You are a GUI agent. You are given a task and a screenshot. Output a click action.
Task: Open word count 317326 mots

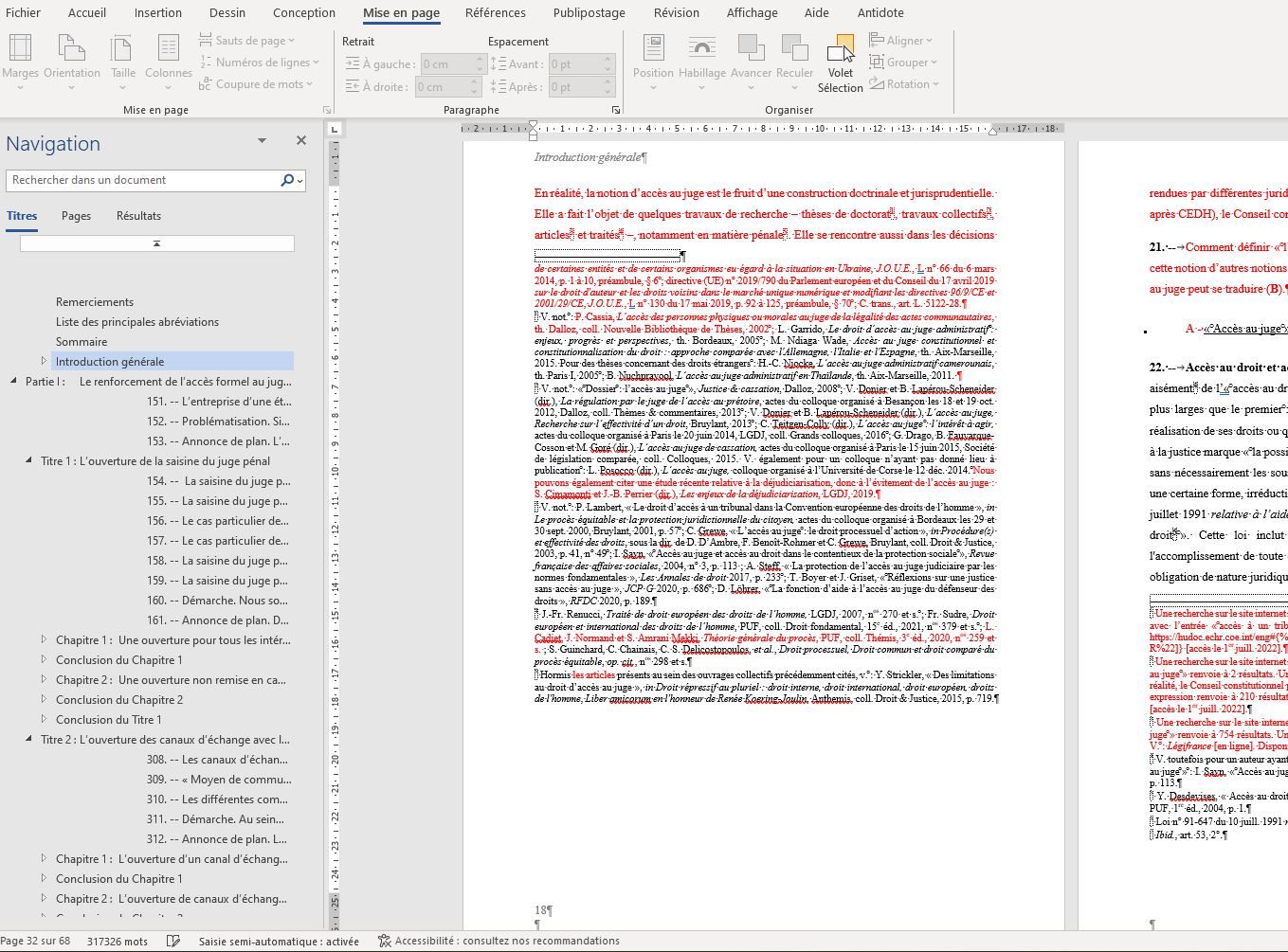coord(118,942)
